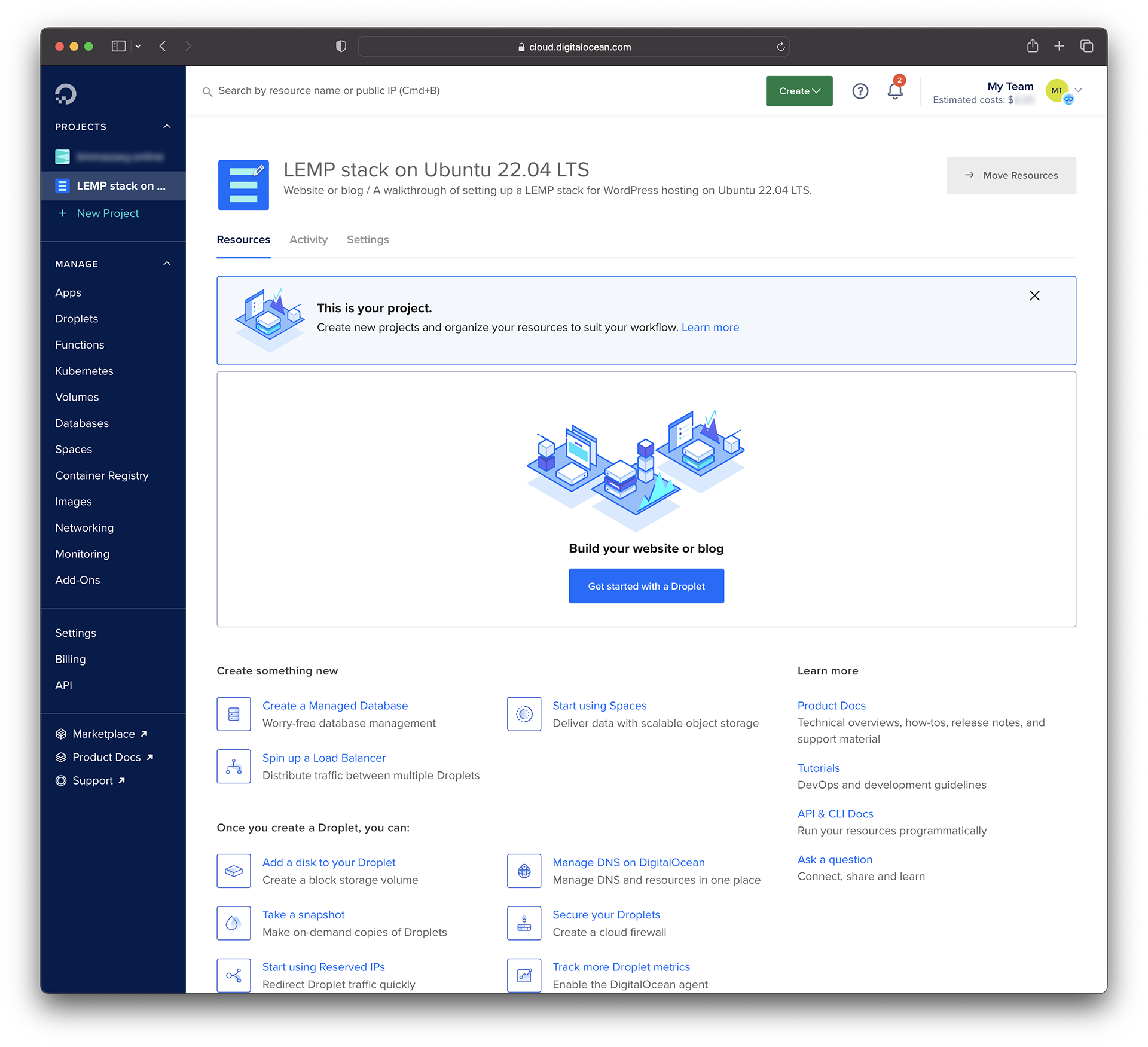1148x1047 pixels.
Task: Click Create a Managed Database link
Action: click(335, 706)
